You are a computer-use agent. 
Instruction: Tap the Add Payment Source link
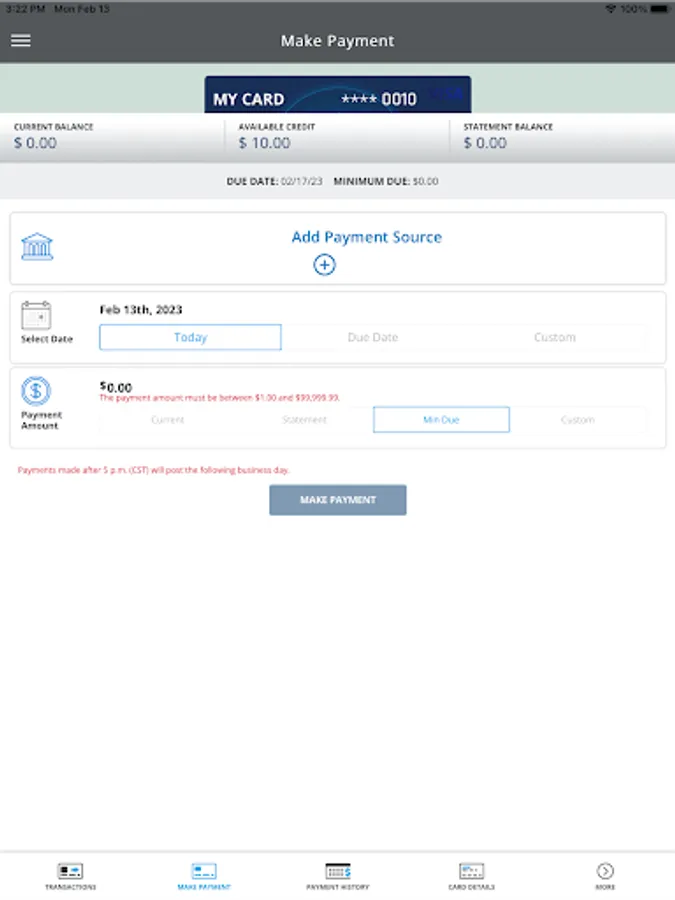[367, 237]
